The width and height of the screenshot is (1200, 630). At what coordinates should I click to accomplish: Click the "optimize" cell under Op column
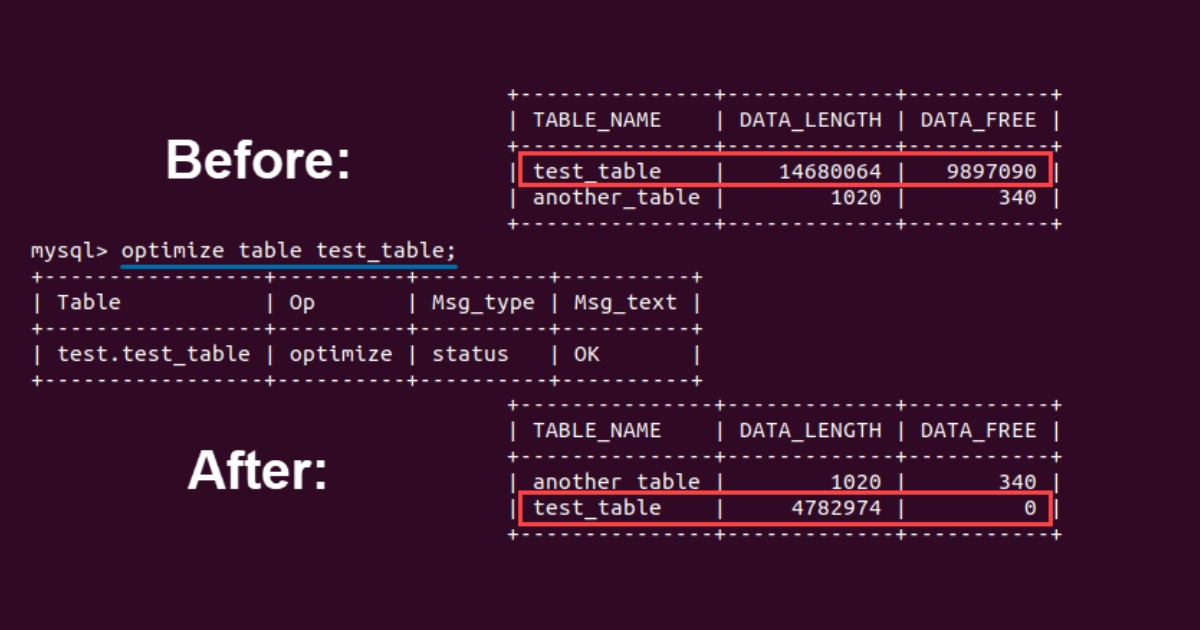pyautogui.click(x=340, y=354)
